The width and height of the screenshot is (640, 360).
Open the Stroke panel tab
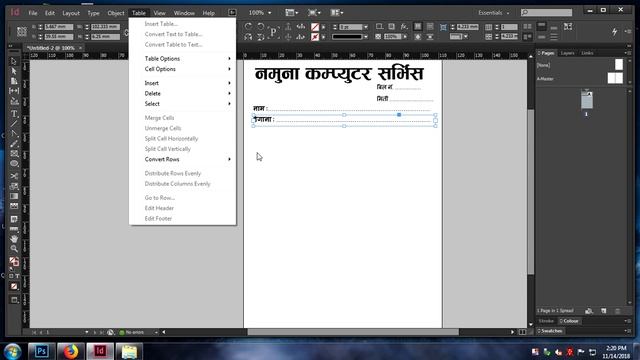546,321
